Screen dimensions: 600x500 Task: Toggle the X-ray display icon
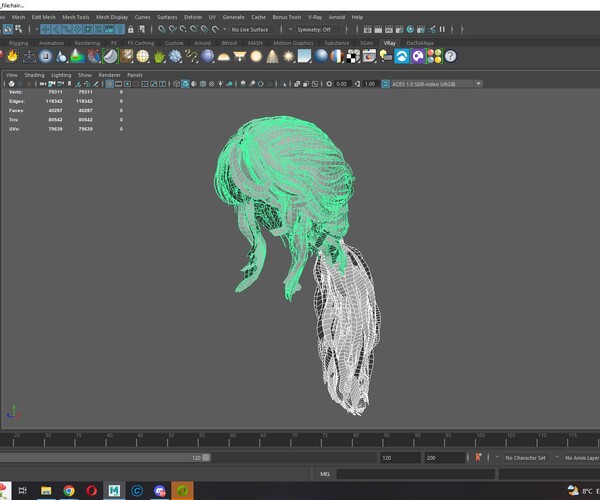[x=297, y=84]
